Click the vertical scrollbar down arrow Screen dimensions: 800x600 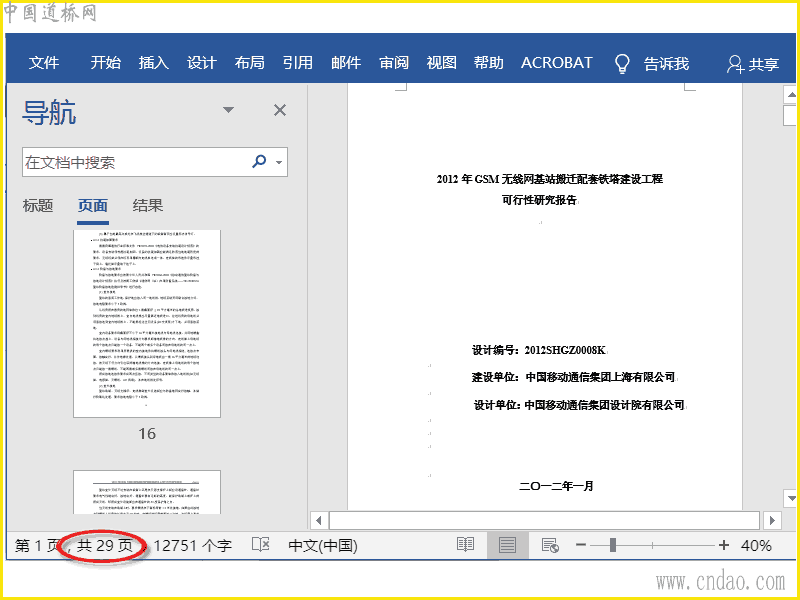pos(791,498)
